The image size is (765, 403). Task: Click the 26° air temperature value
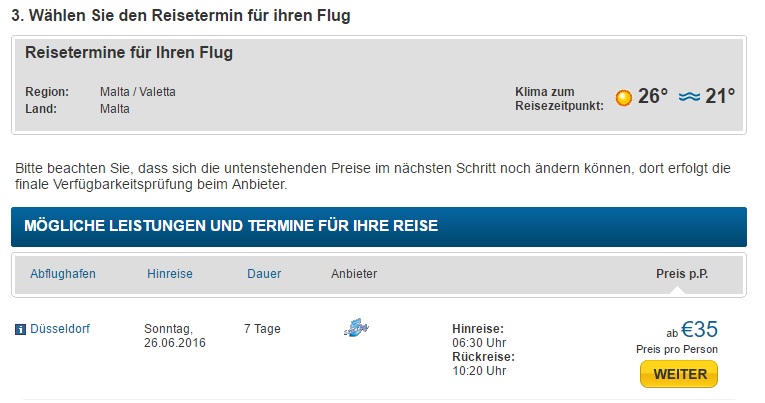tap(653, 96)
